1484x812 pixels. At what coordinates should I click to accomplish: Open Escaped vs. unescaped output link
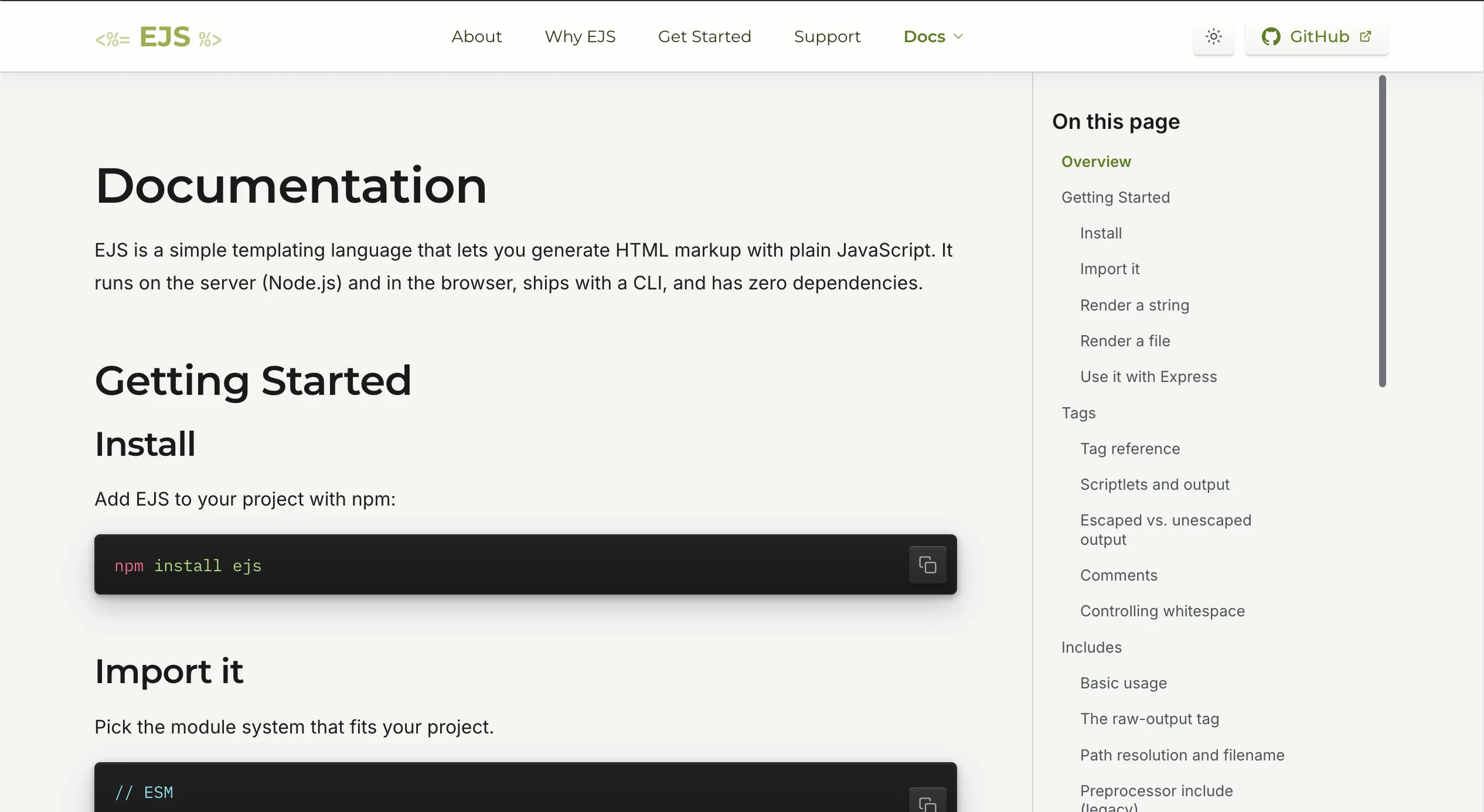click(1165, 530)
